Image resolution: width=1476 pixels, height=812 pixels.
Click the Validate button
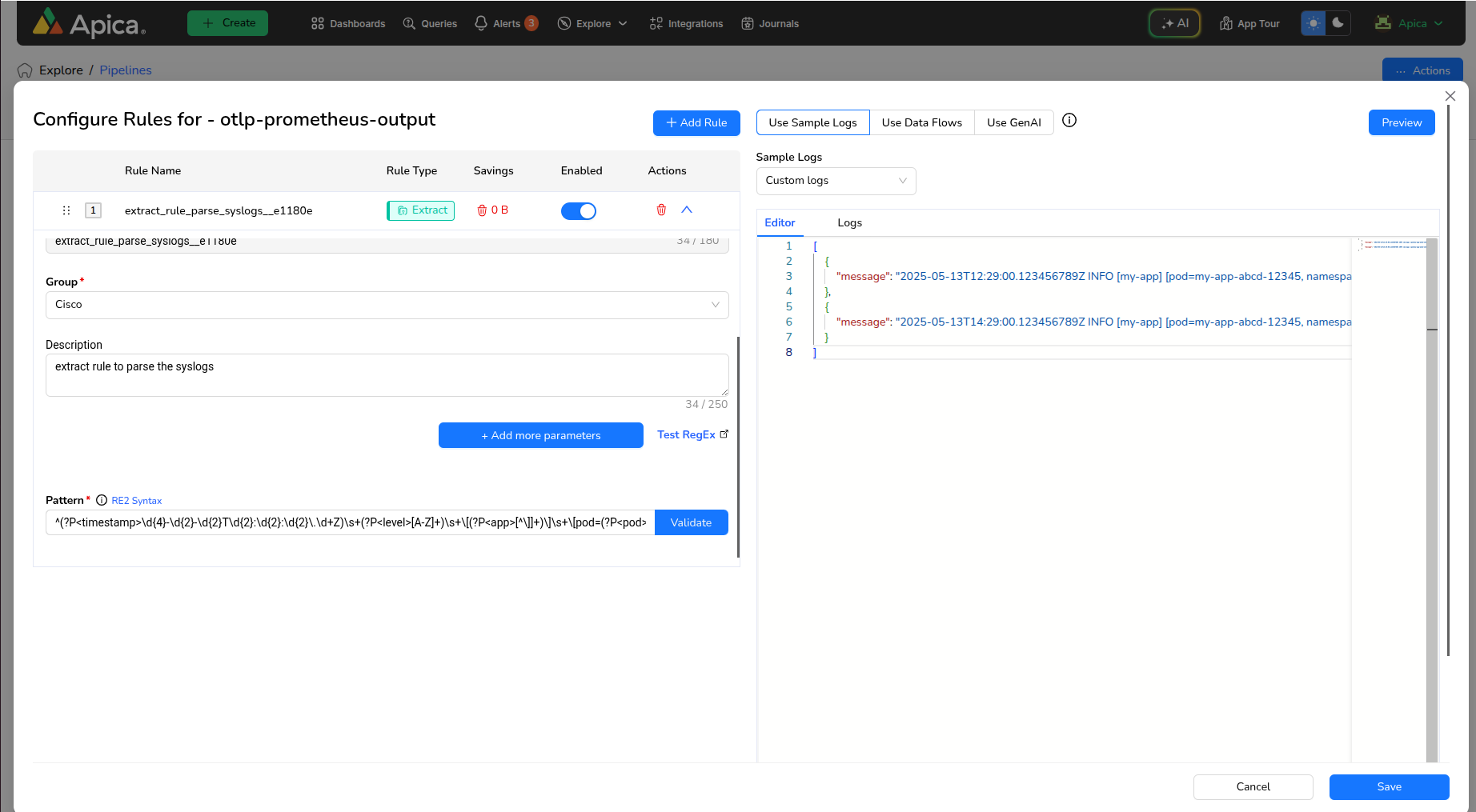[x=691, y=522]
